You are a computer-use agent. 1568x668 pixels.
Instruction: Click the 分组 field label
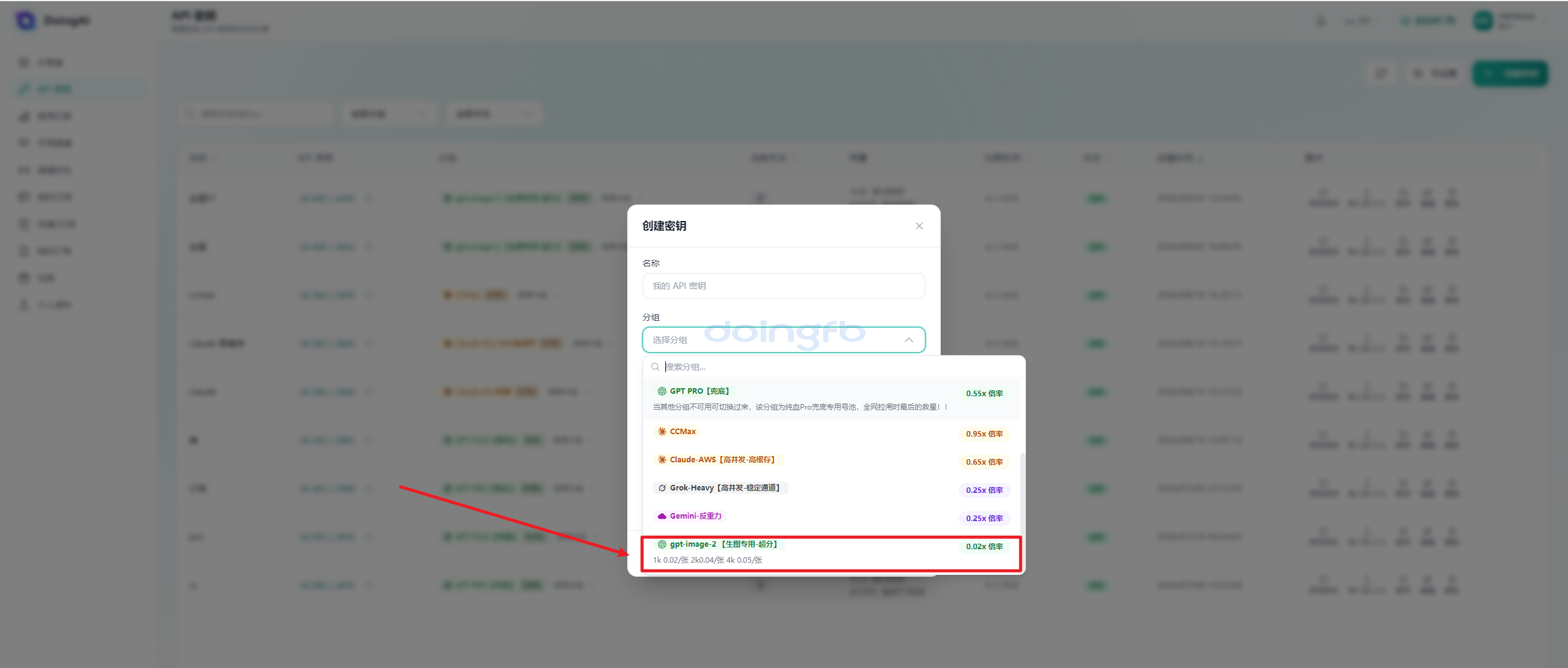650,317
